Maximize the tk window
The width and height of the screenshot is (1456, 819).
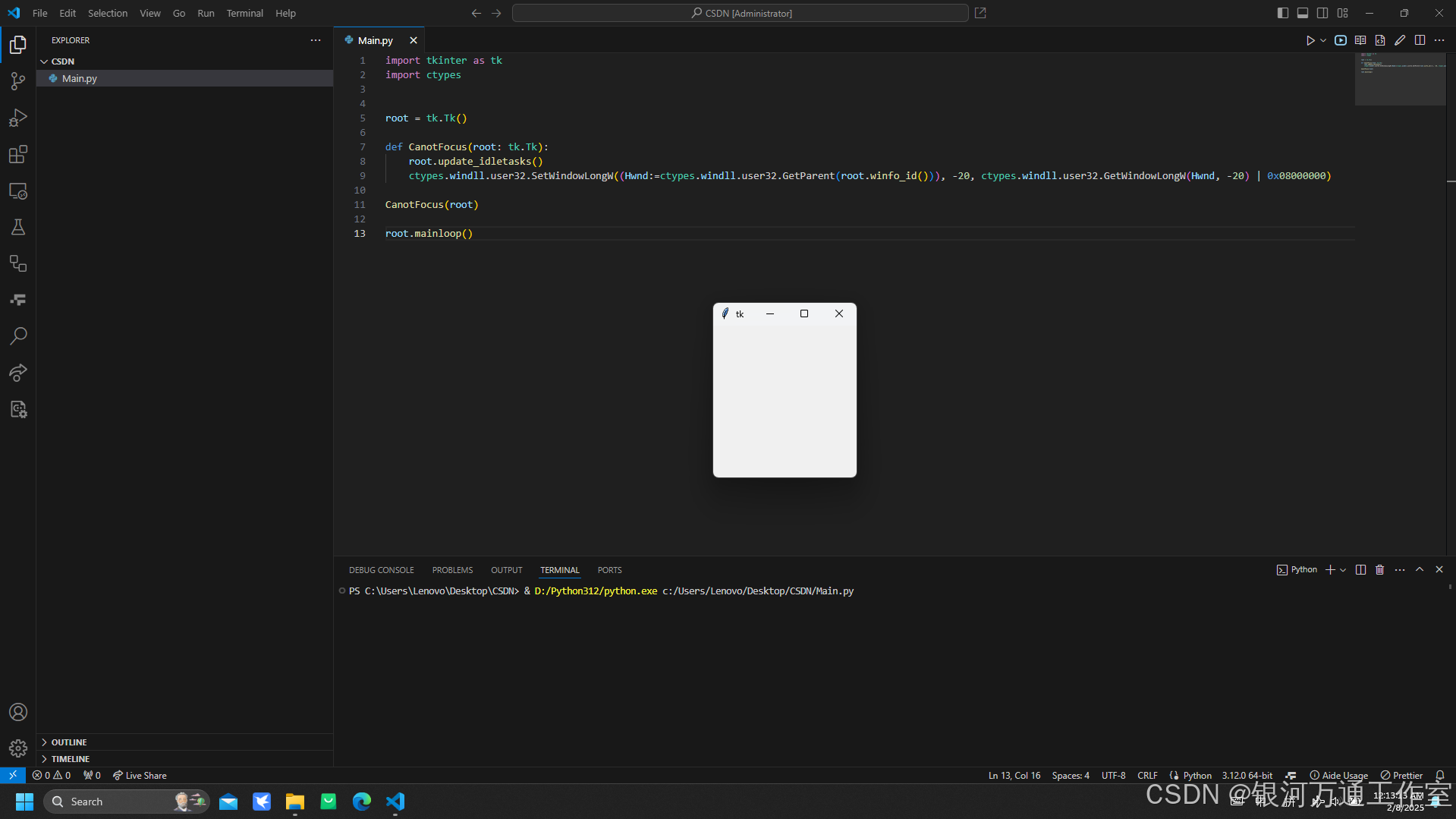click(x=804, y=313)
